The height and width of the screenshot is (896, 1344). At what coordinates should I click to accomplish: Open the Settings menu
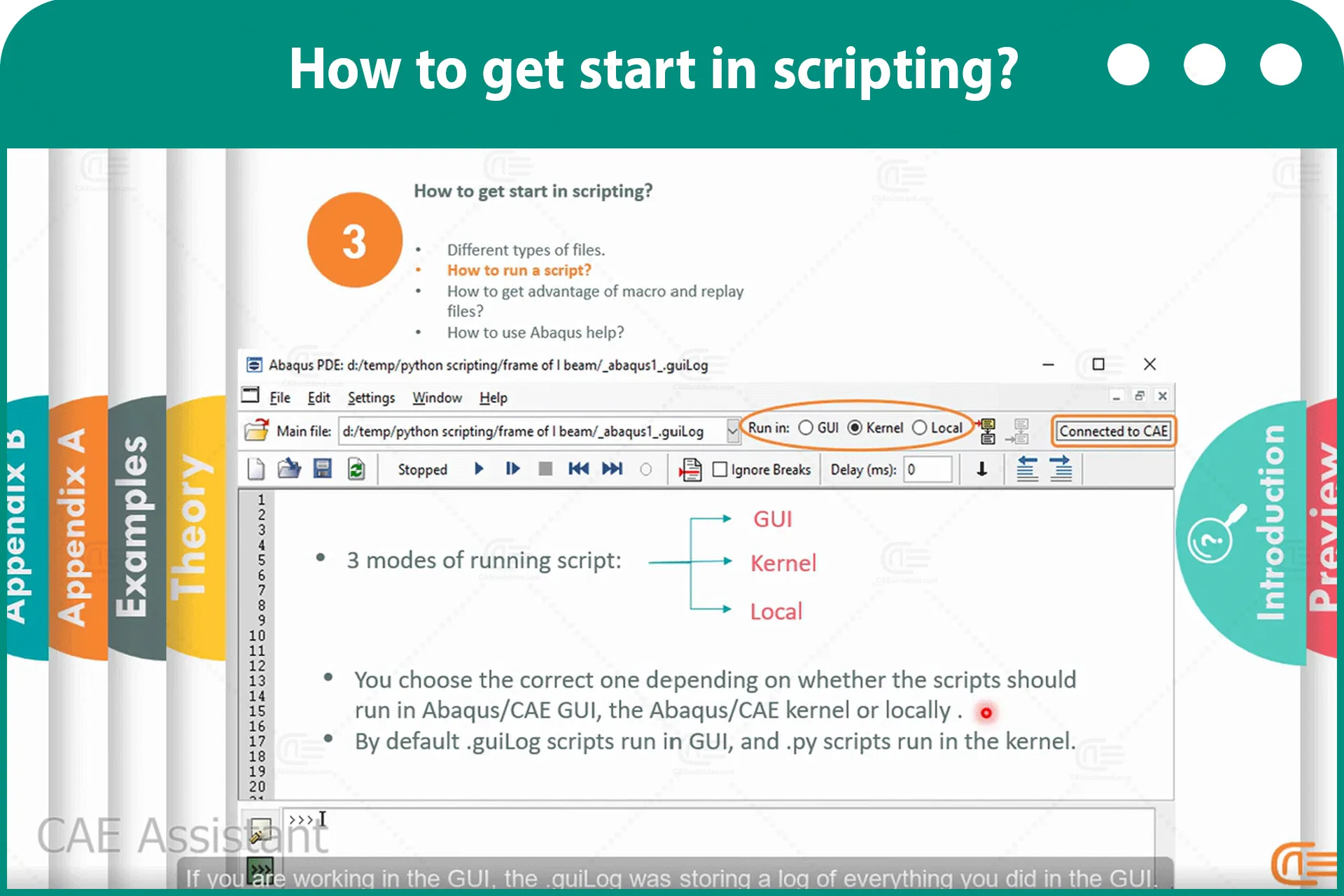(x=371, y=398)
